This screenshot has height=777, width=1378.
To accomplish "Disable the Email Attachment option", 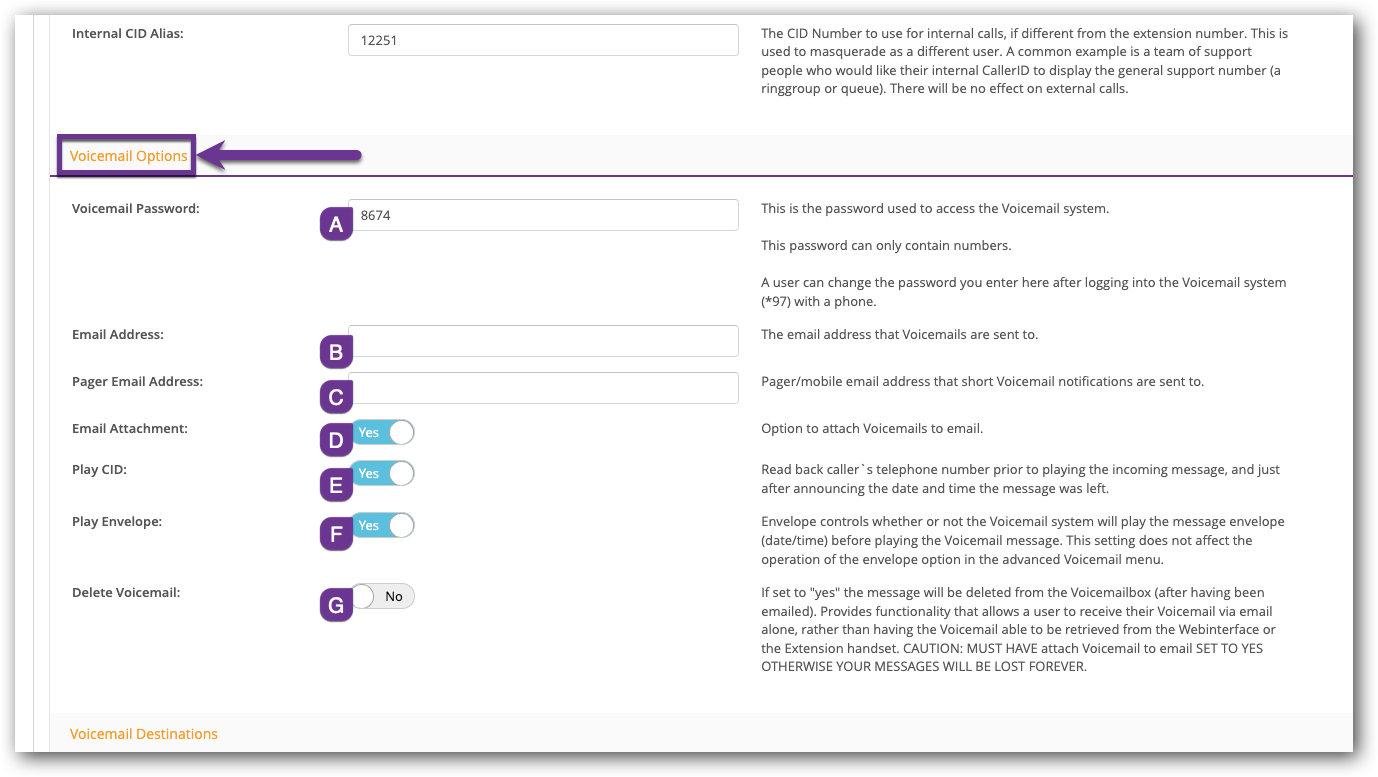I will coord(384,432).
